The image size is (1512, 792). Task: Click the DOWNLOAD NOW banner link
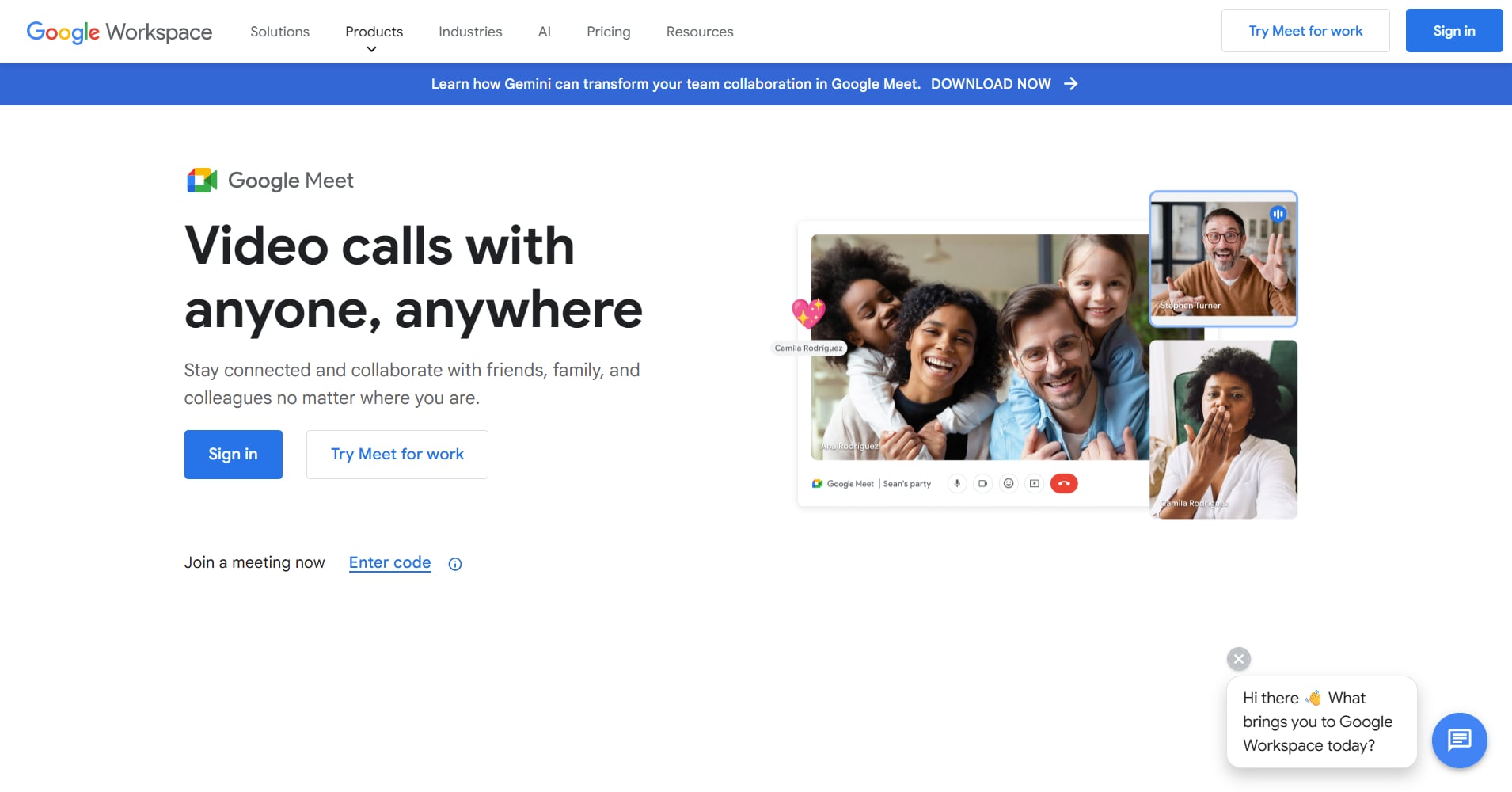[991, 84]
